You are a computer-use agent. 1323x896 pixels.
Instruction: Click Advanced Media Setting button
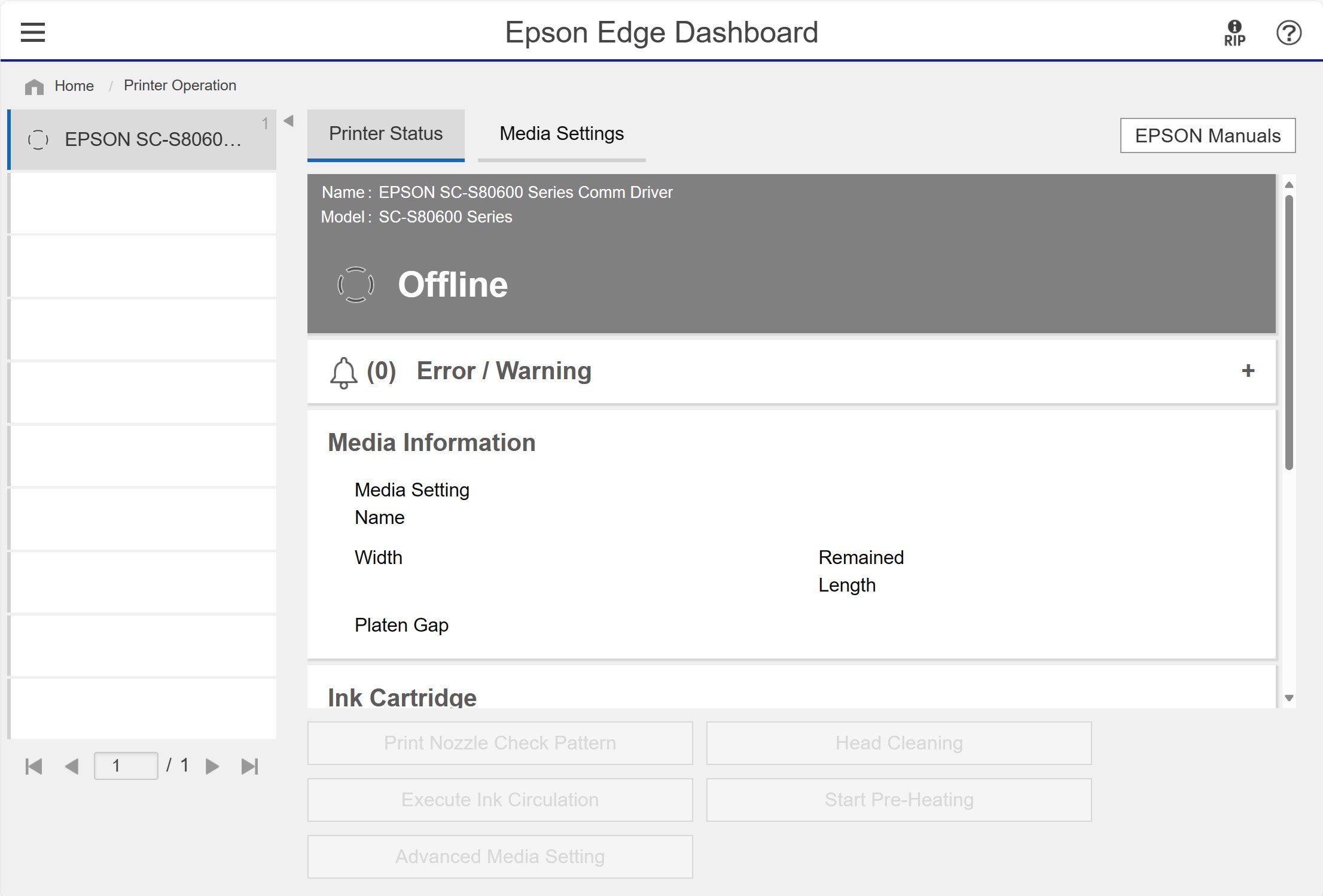pos(500,857)
